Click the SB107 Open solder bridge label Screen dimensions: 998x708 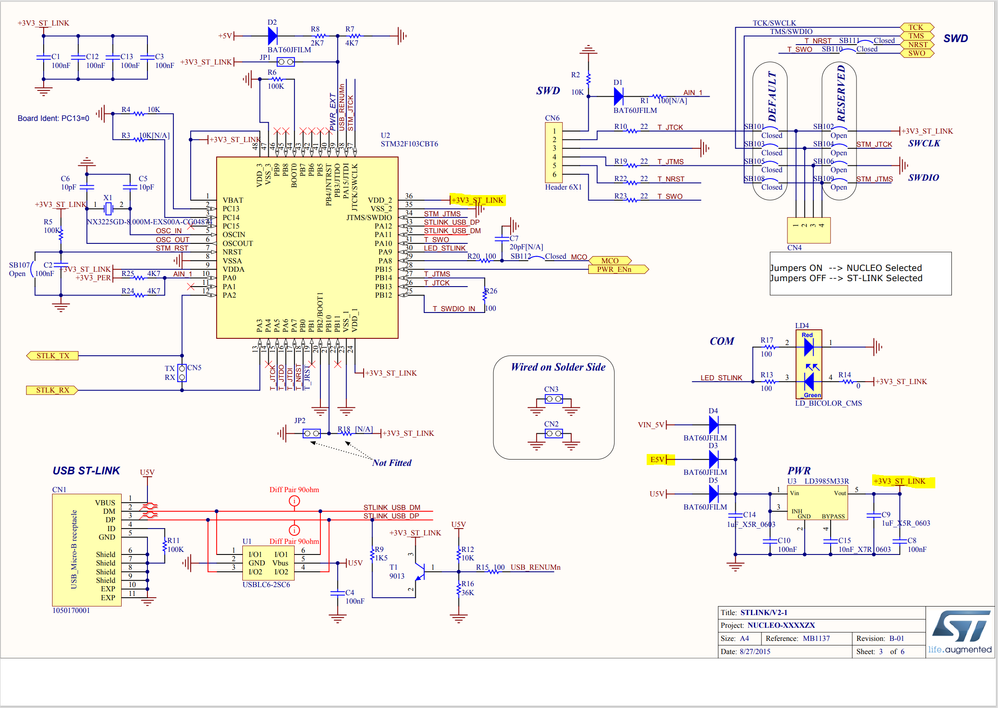(18, 269)
